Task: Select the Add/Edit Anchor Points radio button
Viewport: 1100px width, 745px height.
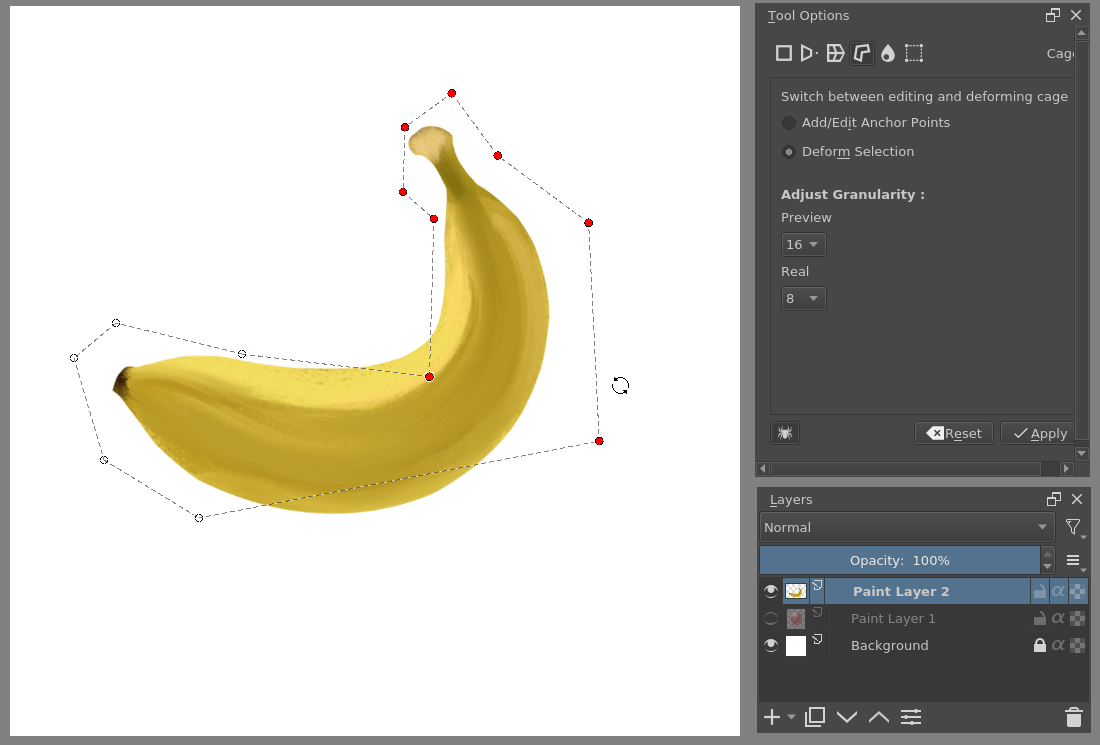Action: click(789, 123)
